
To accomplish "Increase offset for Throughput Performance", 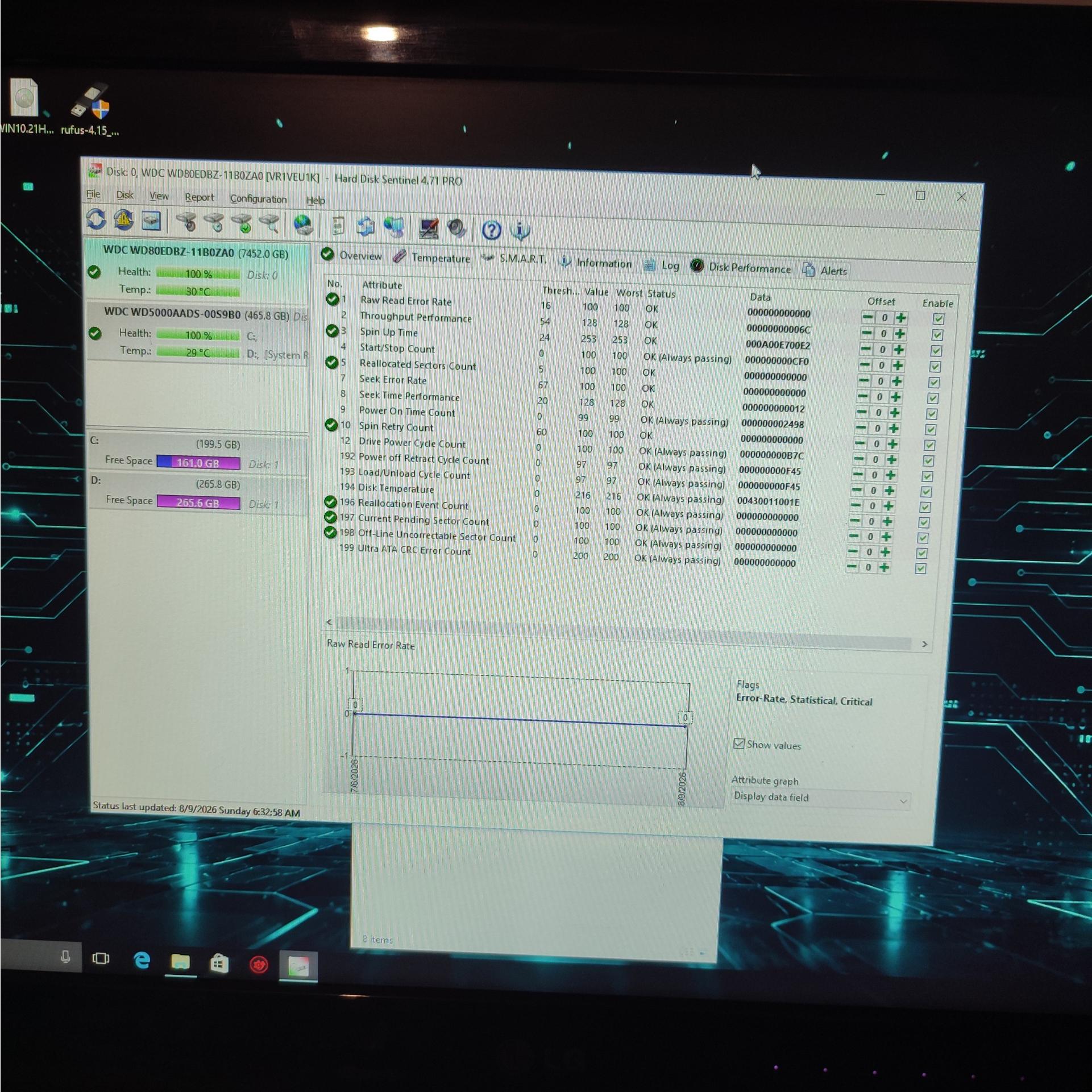I will coord(900,334).
